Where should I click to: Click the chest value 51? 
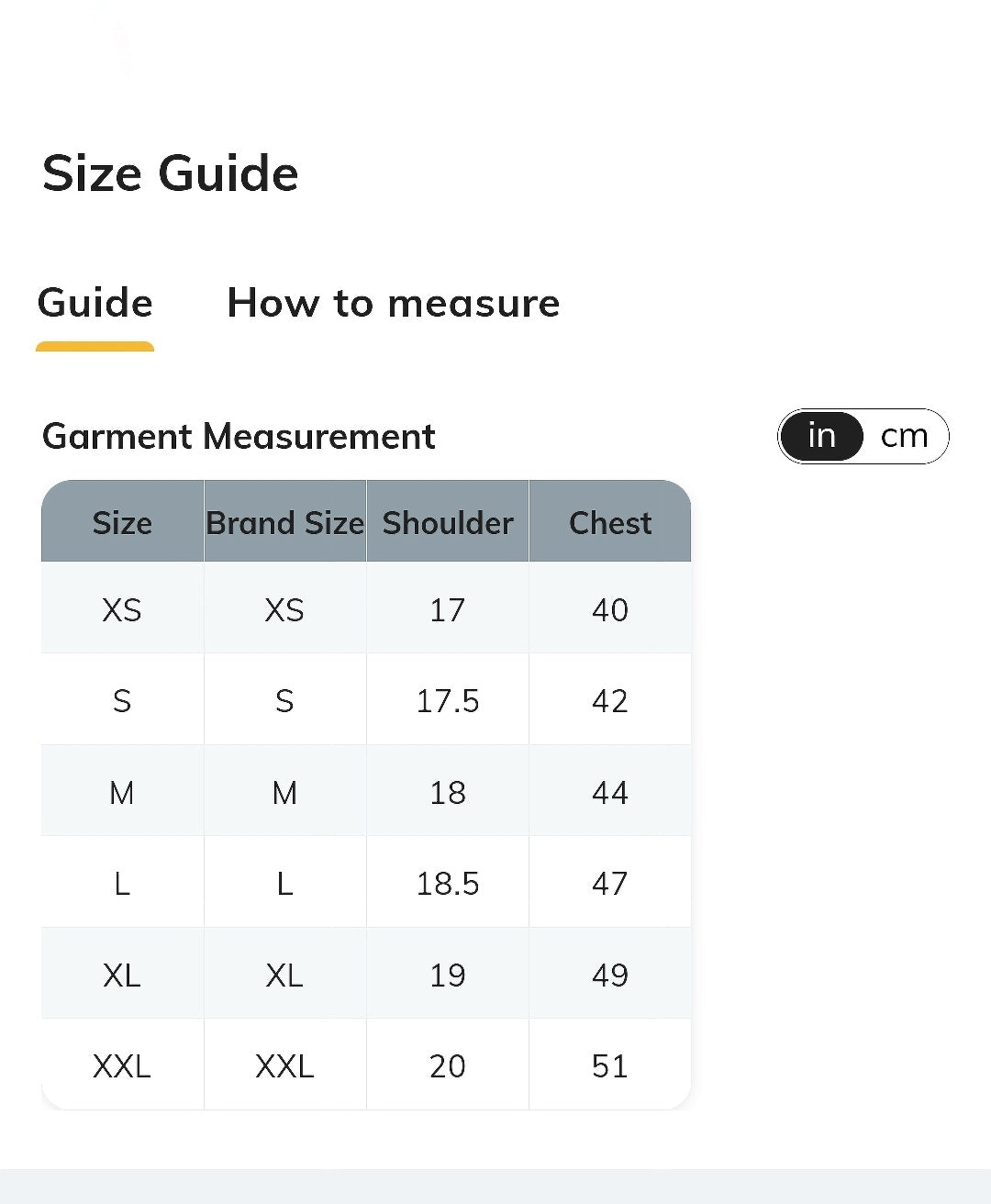[x=610, y=1065]
